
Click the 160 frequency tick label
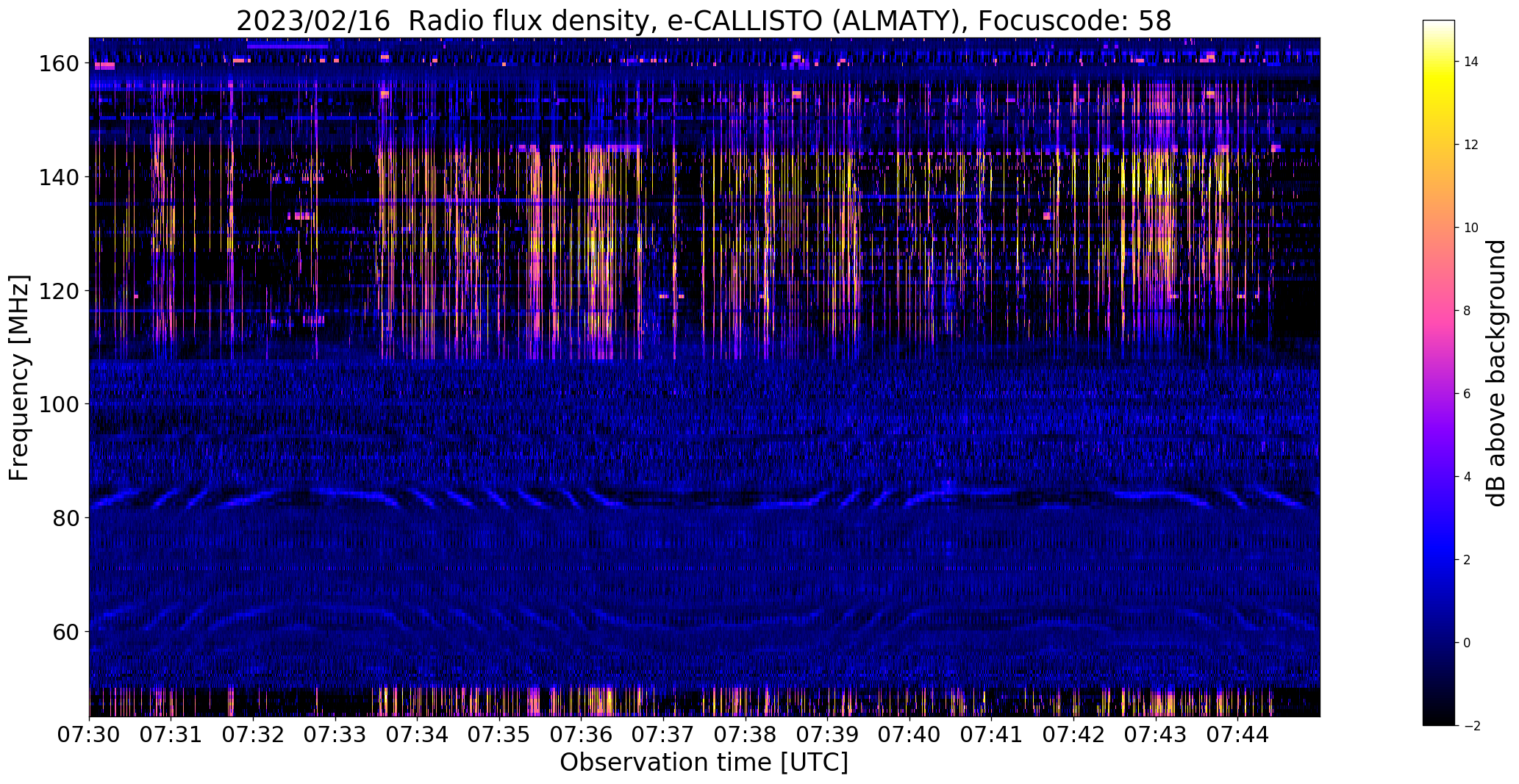[x=58, y=64]
